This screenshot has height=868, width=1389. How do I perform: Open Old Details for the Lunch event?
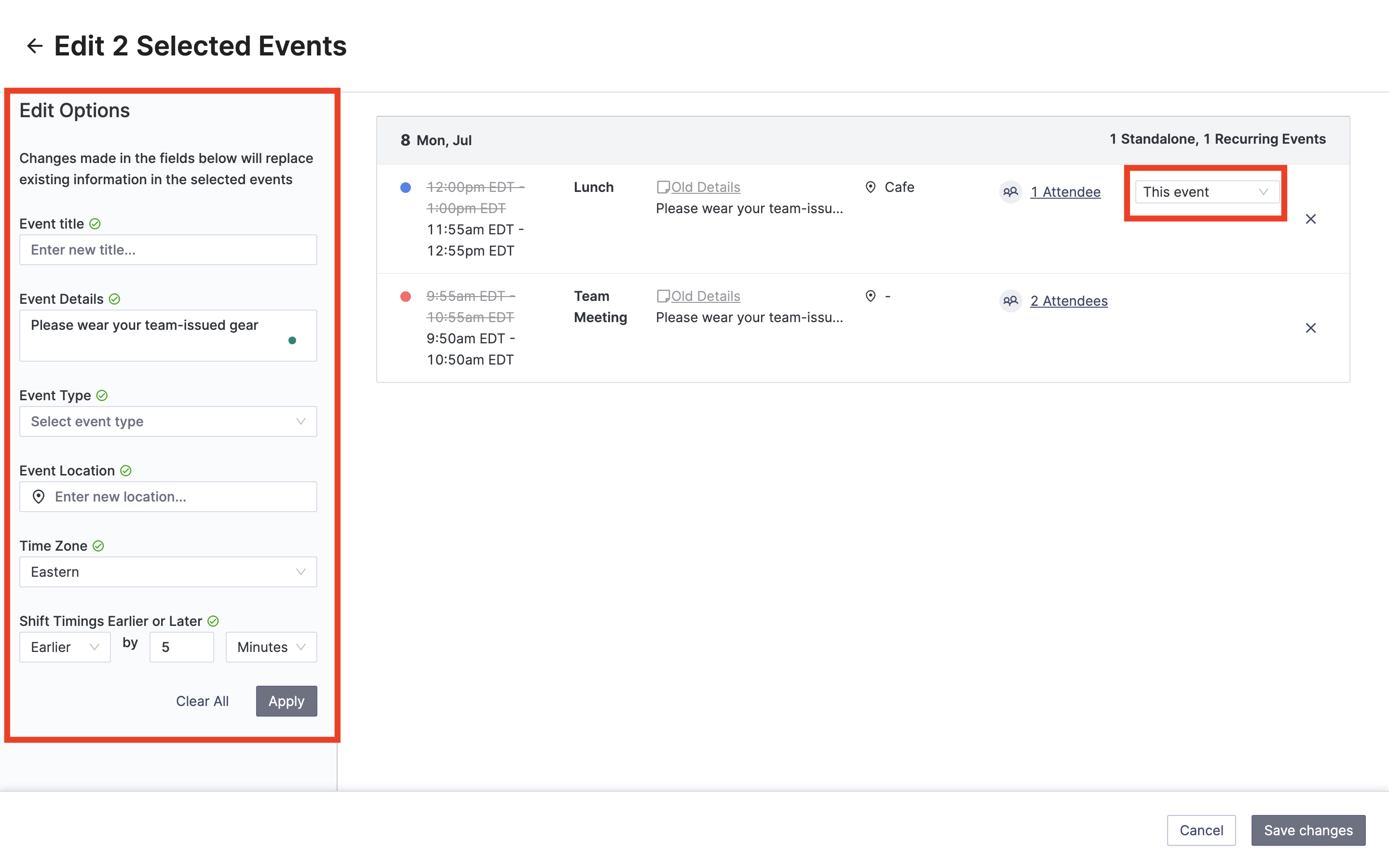pos(706,187)
